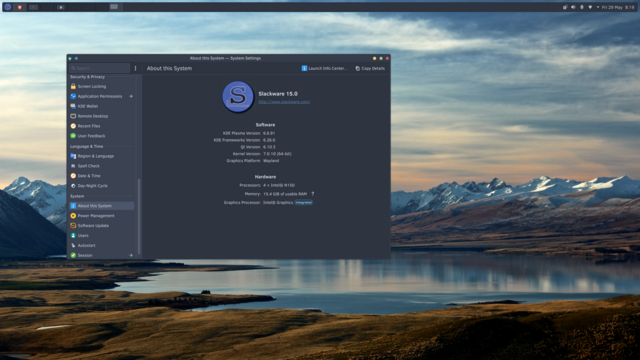Select KDE Plasma Version 6.6.91 text
Image resolution: width=640 pixels, height=360 pixels.
(269, 133)
